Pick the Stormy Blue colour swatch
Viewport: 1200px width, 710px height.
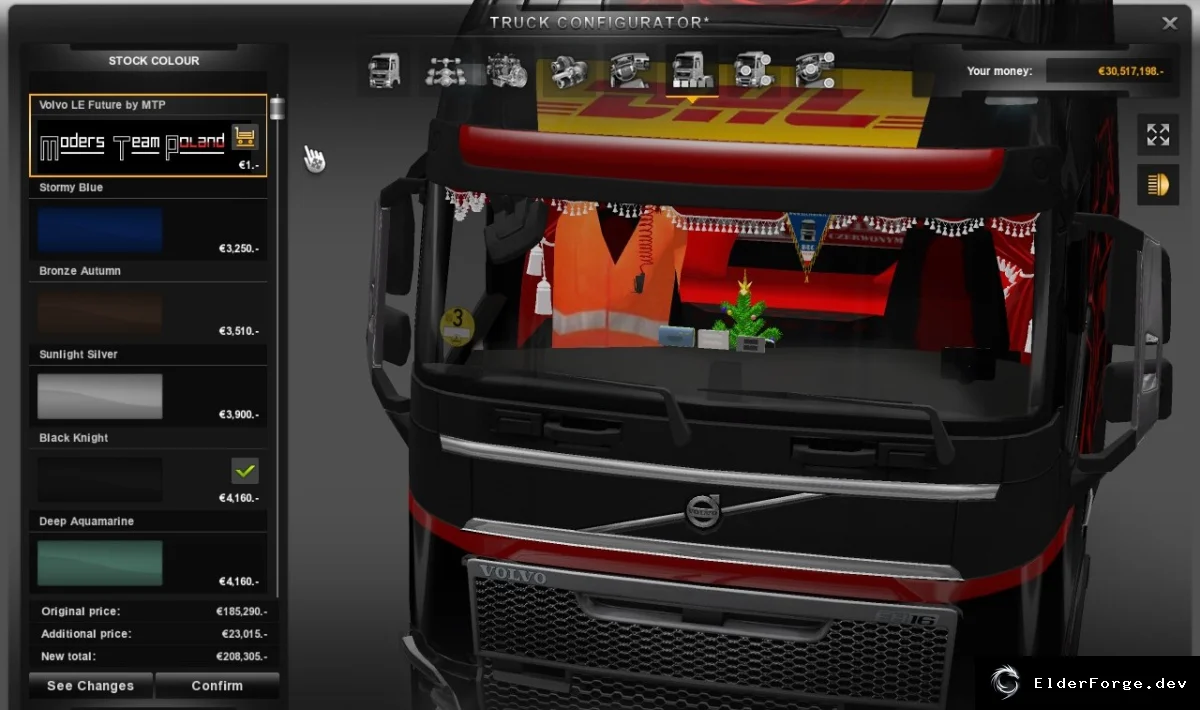tap(100, 229)
